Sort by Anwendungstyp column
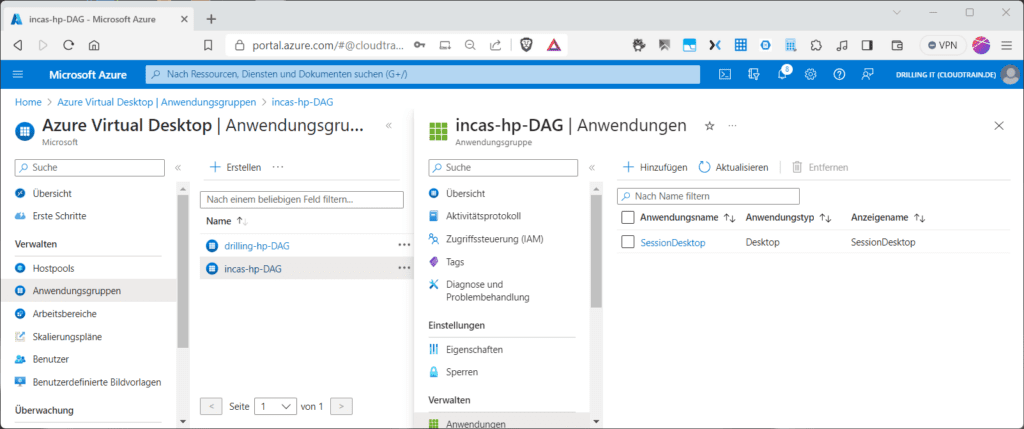This screenshot has height=429, width=1024. pyautogui.click(x=788, y=217)
